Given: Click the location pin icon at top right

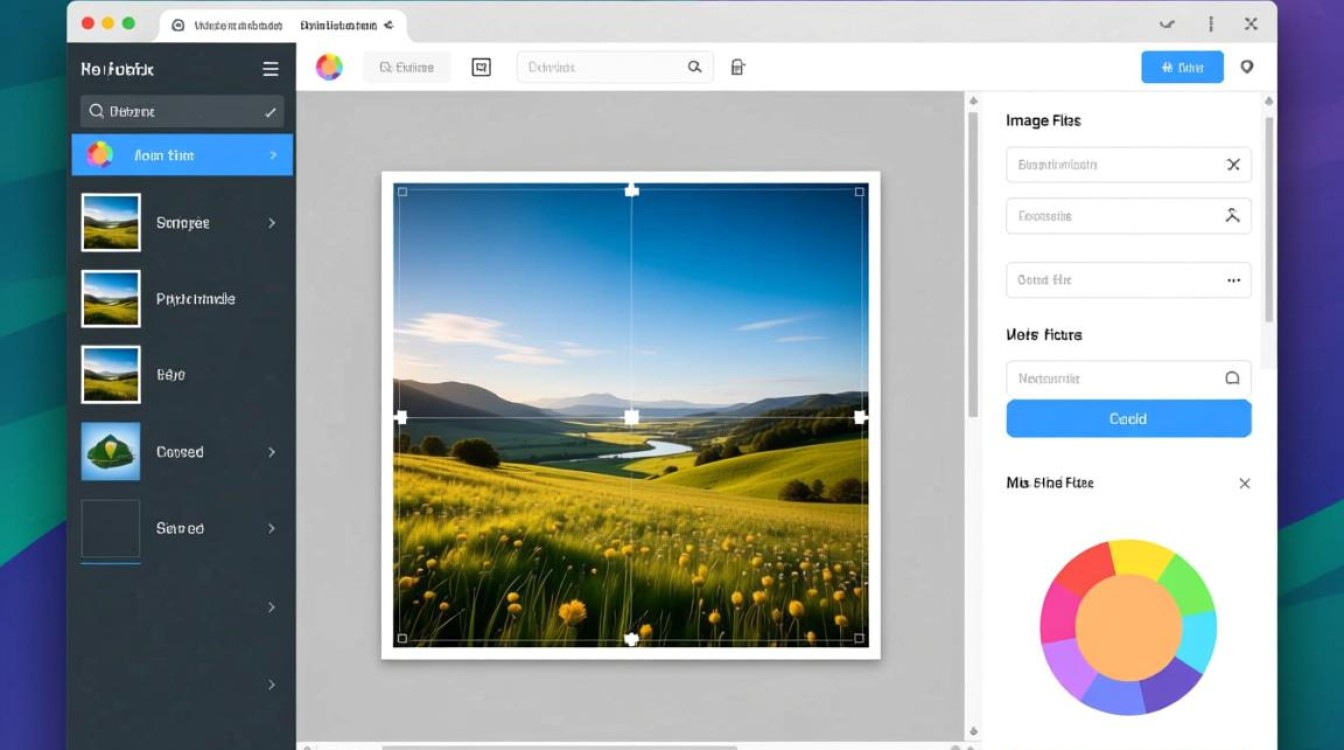Looking at the screenshot, I should [x=1246, y=67].
